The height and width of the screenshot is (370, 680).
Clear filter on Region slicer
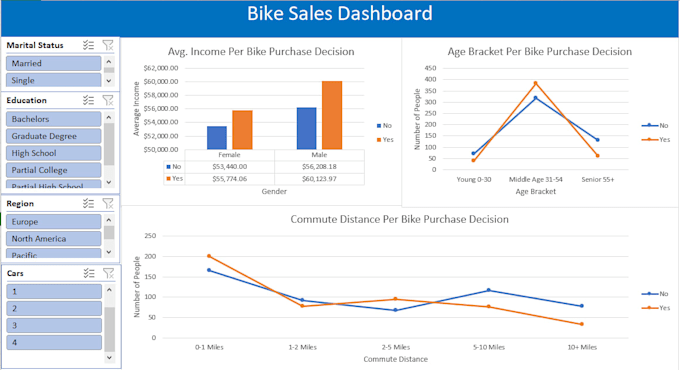(108, 203)
